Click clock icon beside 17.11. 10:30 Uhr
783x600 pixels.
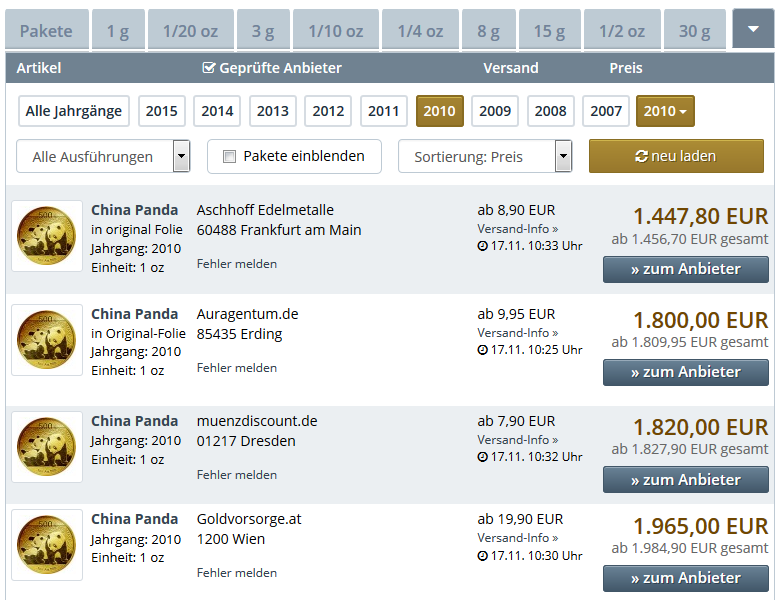point(483,556)
